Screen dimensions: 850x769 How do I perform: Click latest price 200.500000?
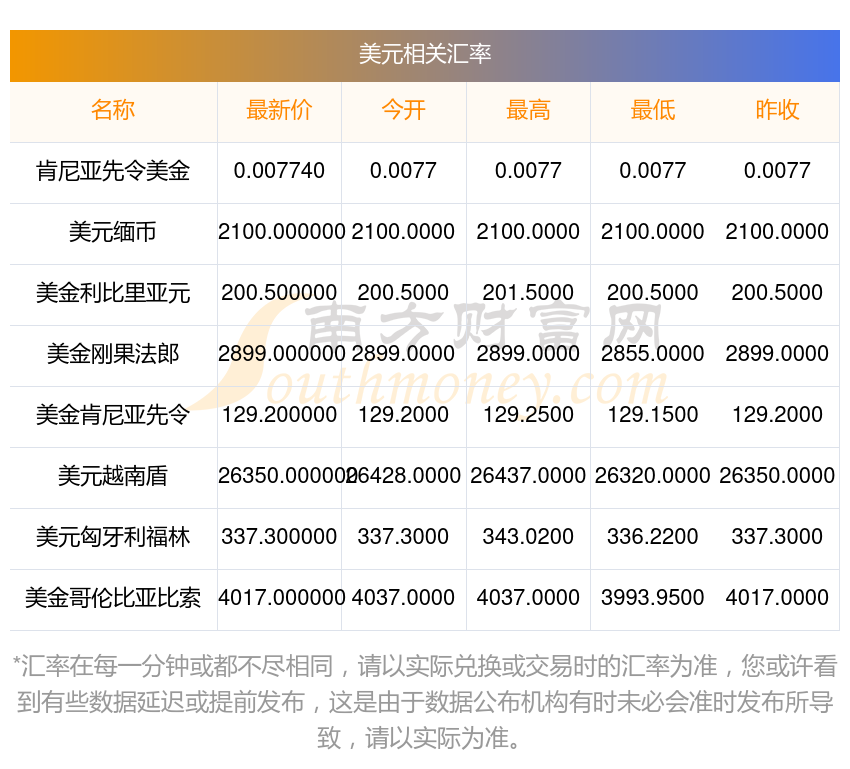pyautogui.click(x=279, y=293)
